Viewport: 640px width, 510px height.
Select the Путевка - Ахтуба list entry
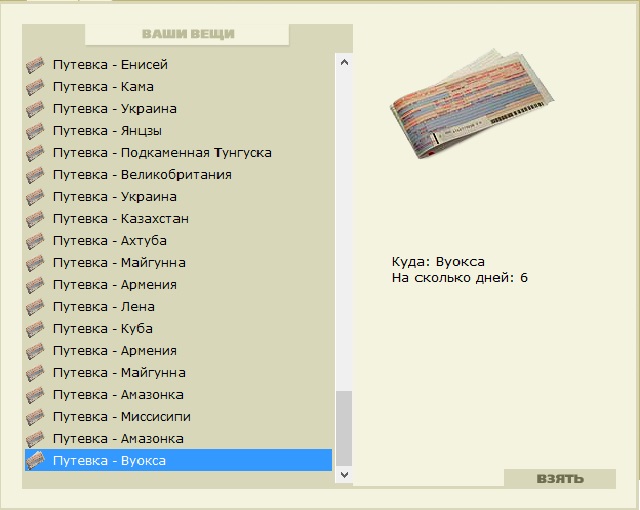(110, 241)
